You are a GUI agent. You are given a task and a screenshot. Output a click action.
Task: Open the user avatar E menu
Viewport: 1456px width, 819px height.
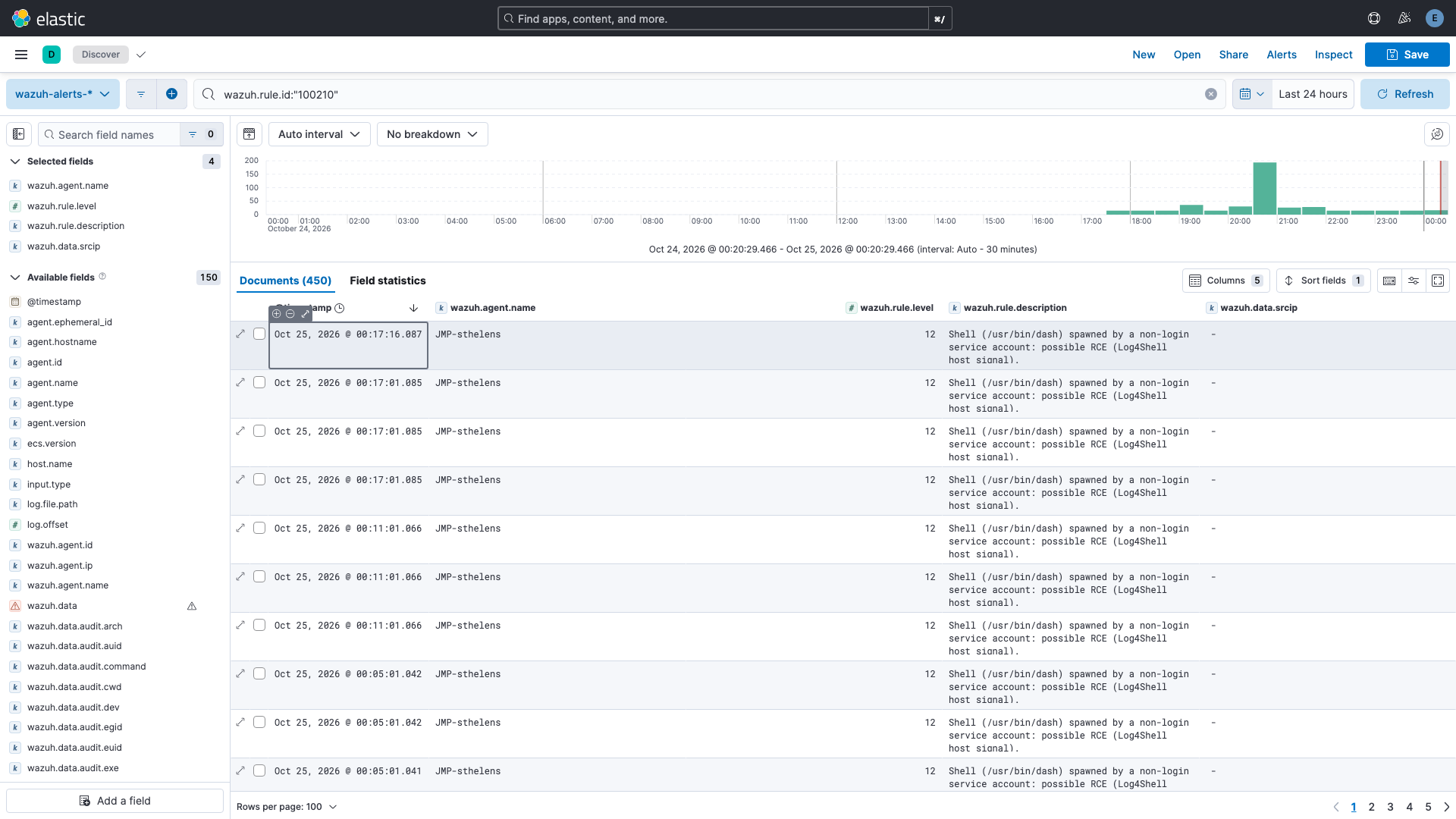(x=1434, y=18)
